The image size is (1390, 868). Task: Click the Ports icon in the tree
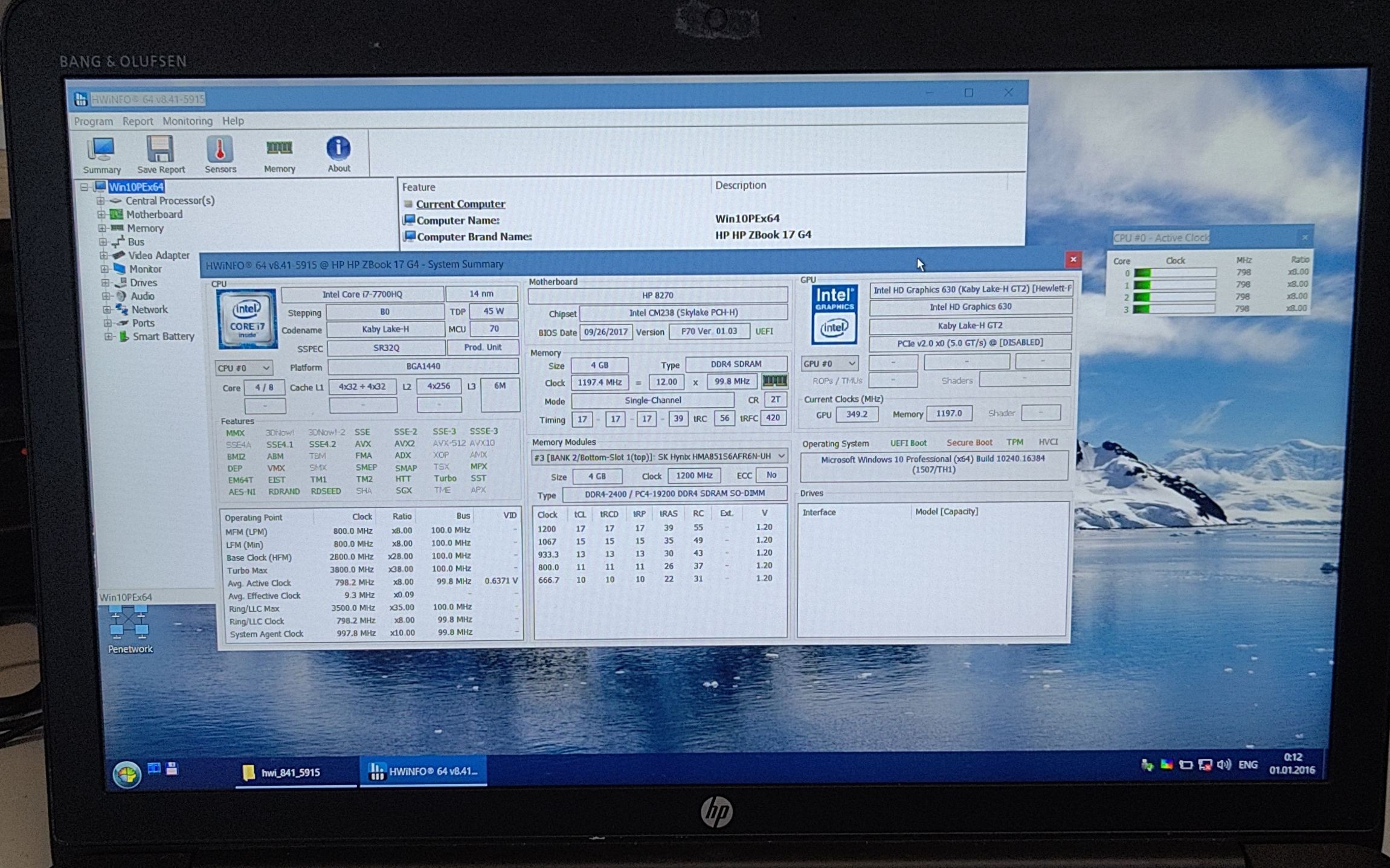[123, 323]
